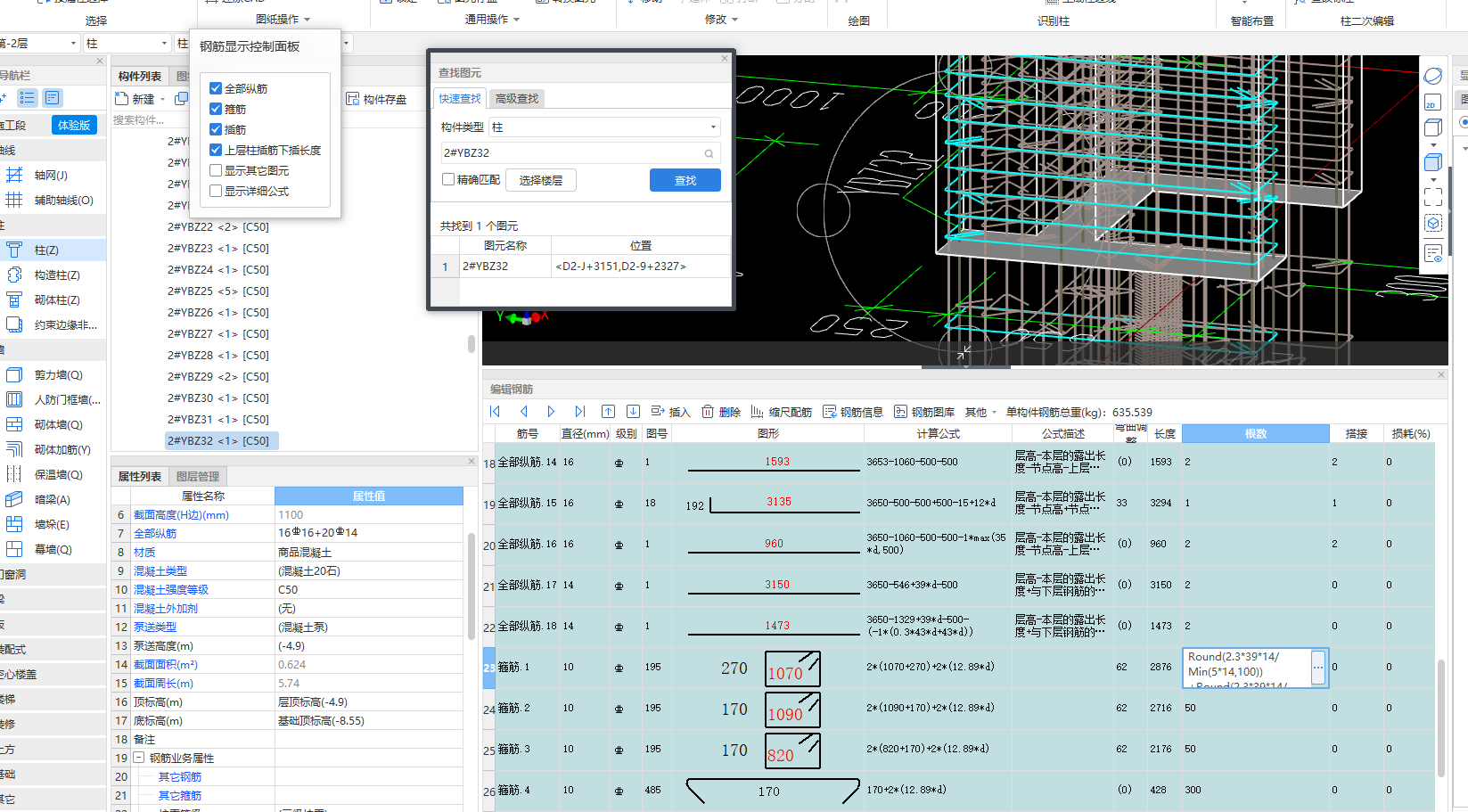Open 构件类型 柱 dropdown
Image resolution: width=1468 pixels, height=812 pixels.
point(604,127)
